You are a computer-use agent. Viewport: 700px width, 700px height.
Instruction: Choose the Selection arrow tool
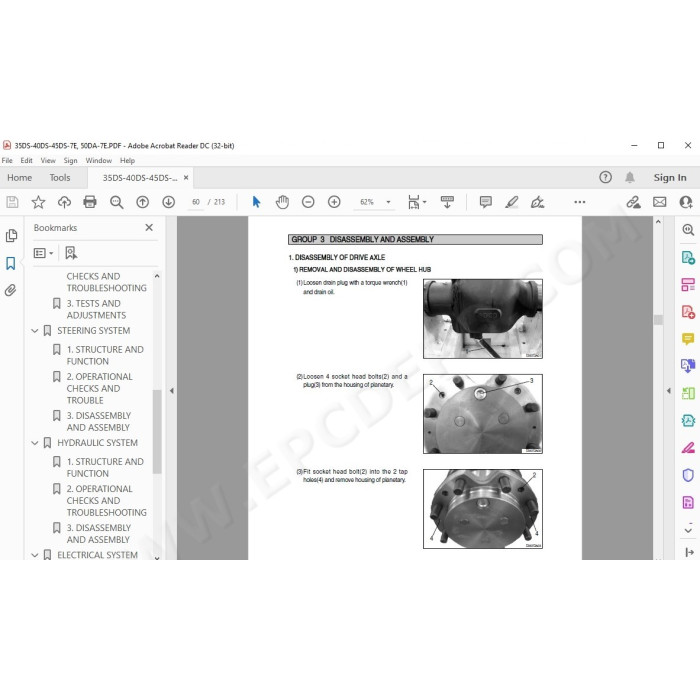click(x=256, y=202)
